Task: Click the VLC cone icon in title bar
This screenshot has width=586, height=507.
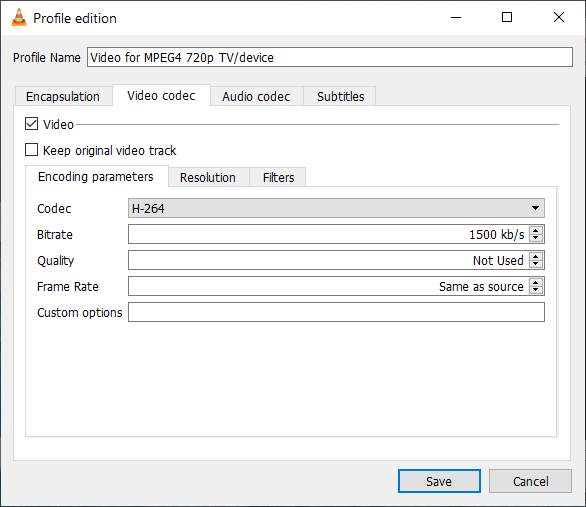Action: (x=19, y=18)
